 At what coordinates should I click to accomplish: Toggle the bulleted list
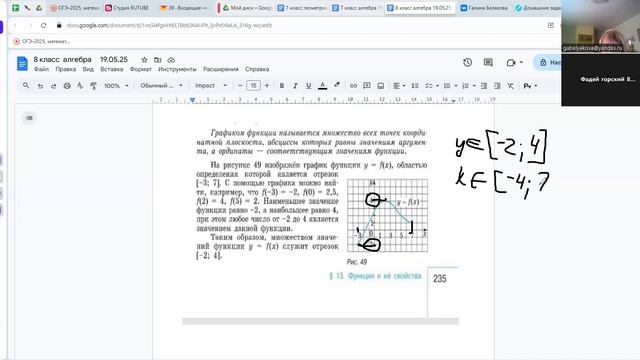coord(447,86)
